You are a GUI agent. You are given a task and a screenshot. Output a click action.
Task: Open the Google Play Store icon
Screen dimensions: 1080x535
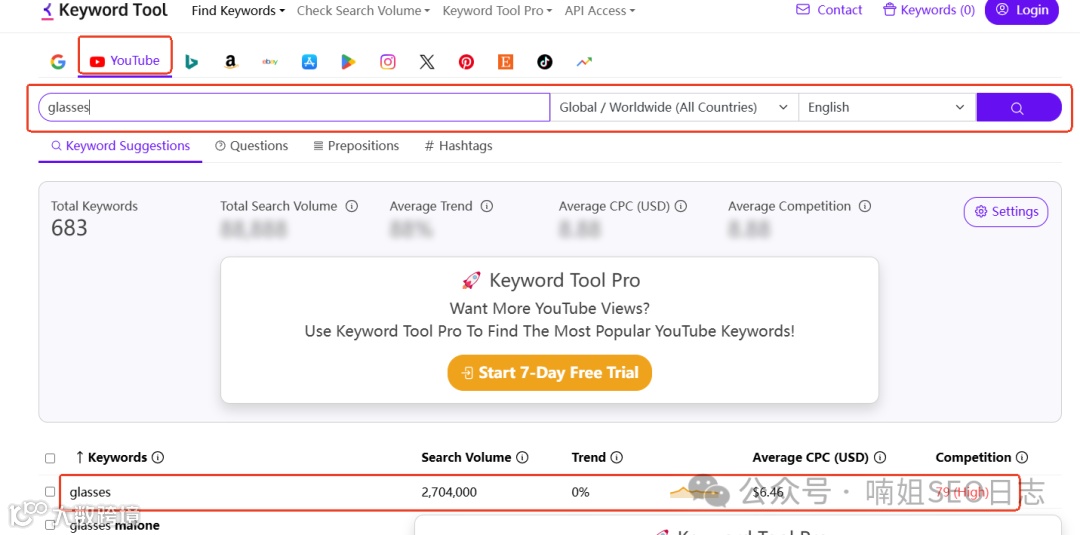click(348, 62)
